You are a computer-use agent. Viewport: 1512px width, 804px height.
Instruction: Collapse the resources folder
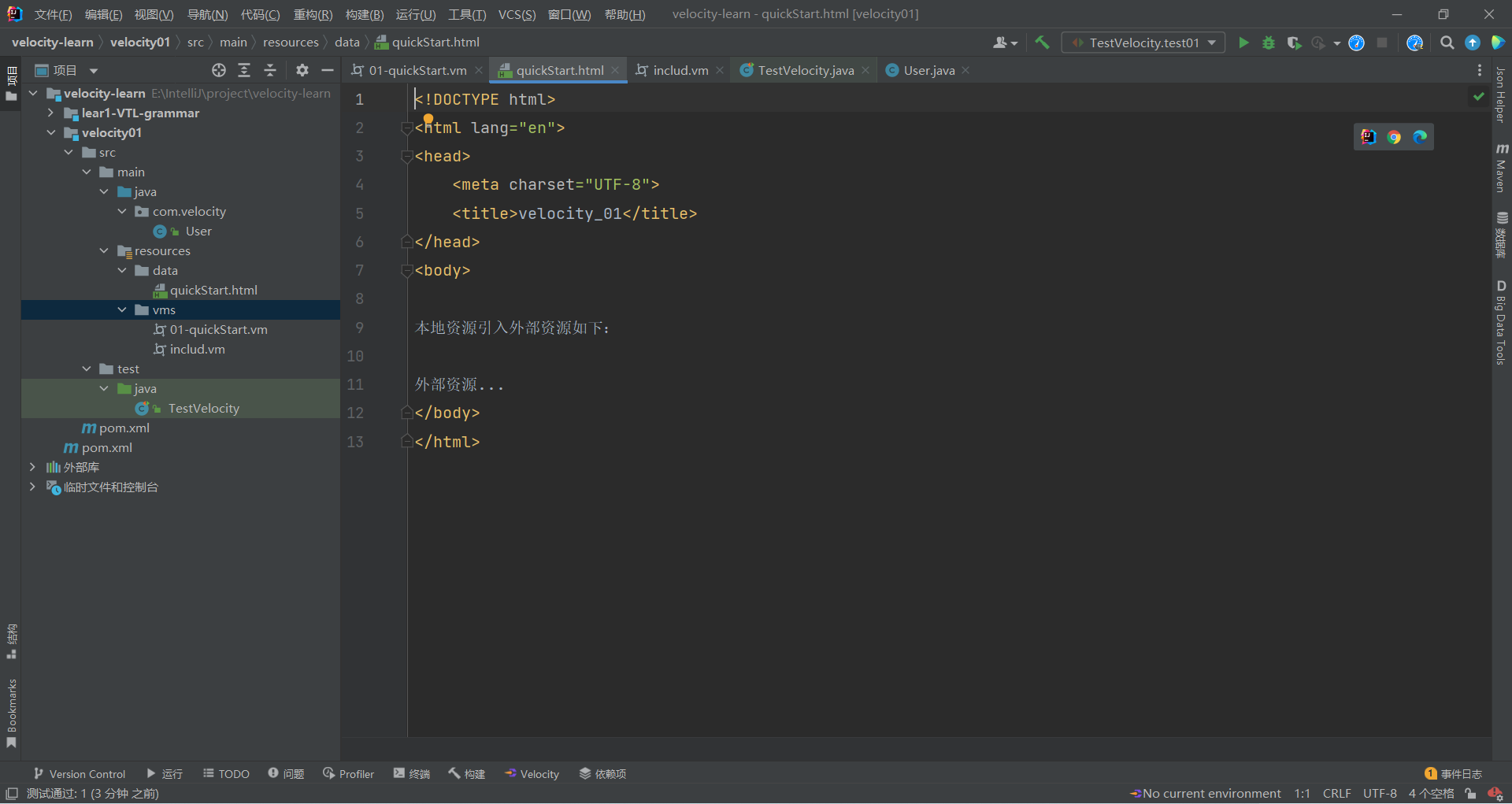pos(104,250)
